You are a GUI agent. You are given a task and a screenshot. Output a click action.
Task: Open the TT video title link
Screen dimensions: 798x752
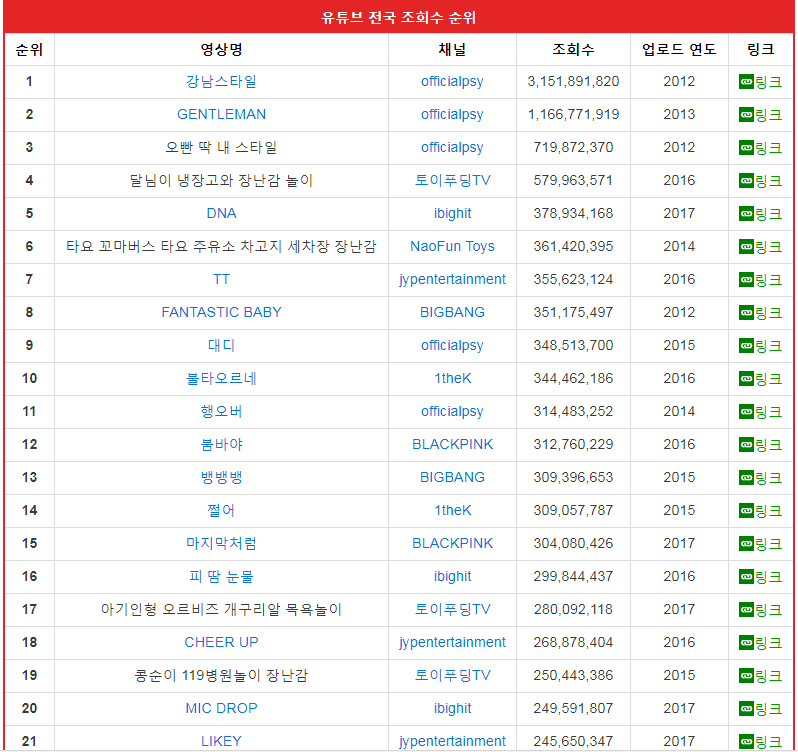221,279
